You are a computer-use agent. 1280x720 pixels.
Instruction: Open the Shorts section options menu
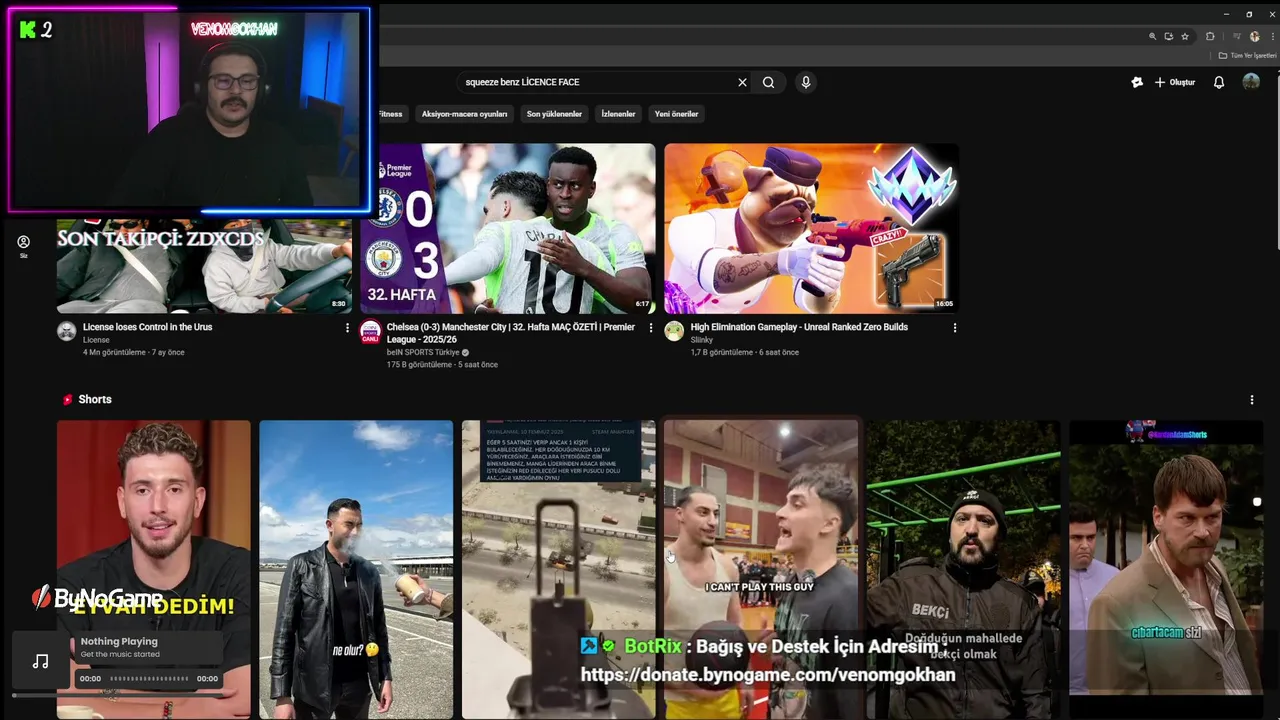click(1251, 400)
